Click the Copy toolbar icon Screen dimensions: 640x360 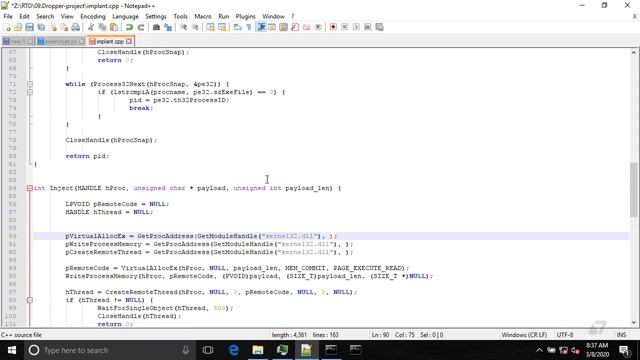(102, 27)
